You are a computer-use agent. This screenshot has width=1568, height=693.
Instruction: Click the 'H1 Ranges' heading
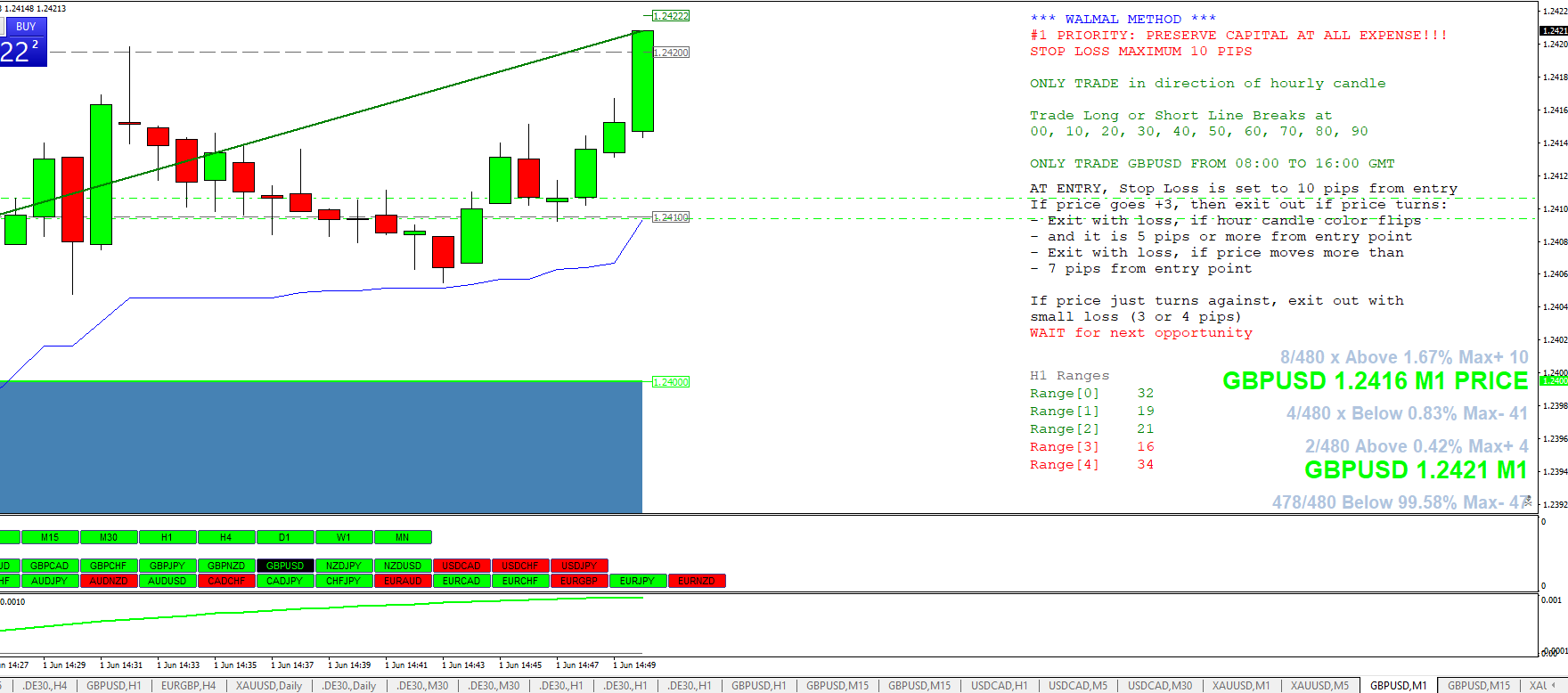1070,375
